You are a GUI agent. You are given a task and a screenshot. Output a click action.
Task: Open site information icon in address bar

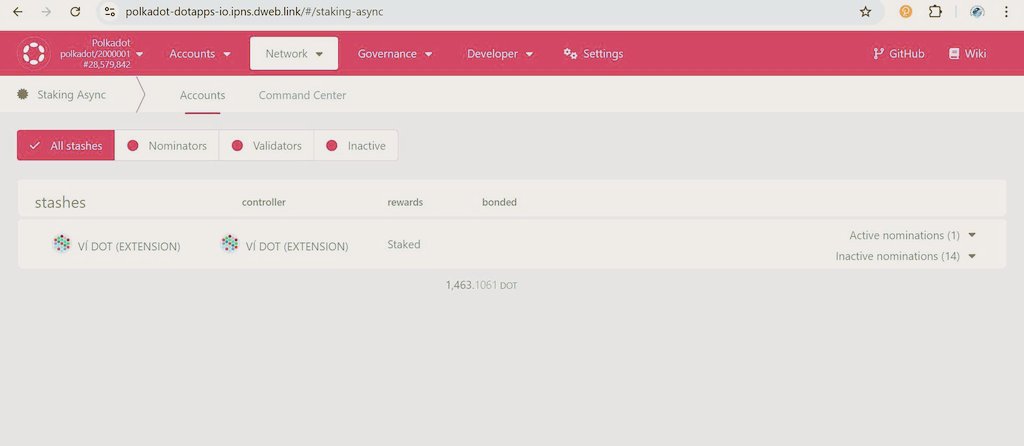[110, 12]
